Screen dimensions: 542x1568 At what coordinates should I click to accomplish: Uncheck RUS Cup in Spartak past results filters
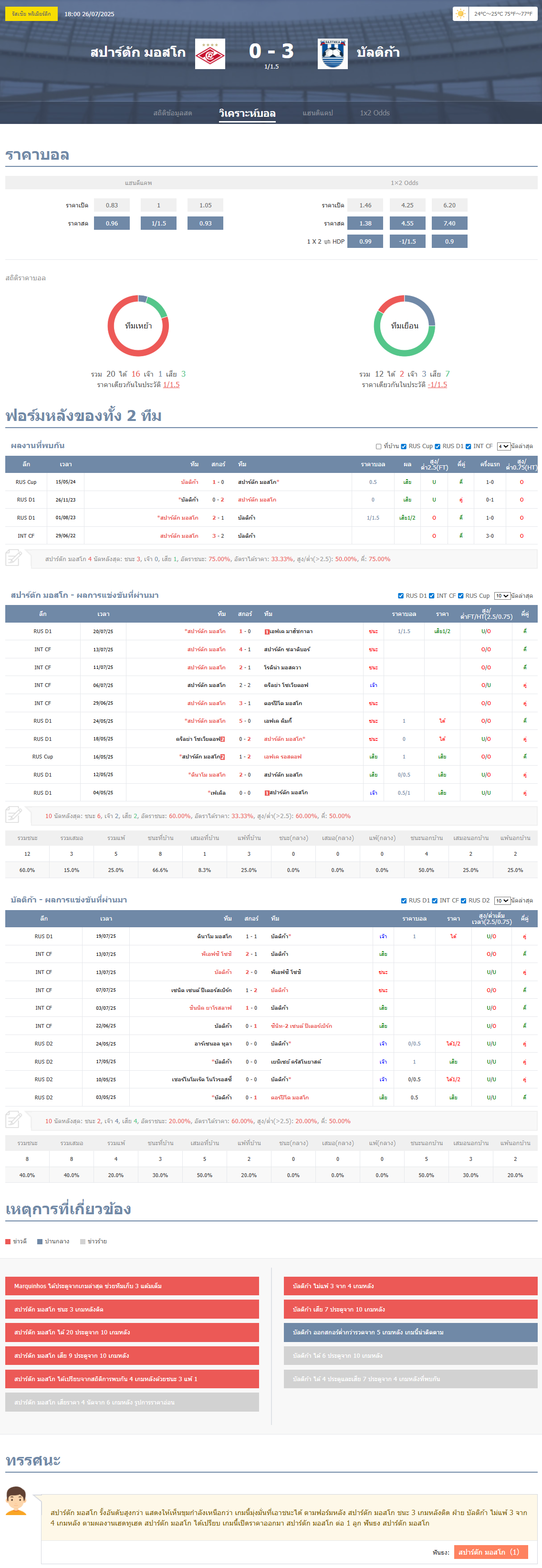tap(460, 595)
